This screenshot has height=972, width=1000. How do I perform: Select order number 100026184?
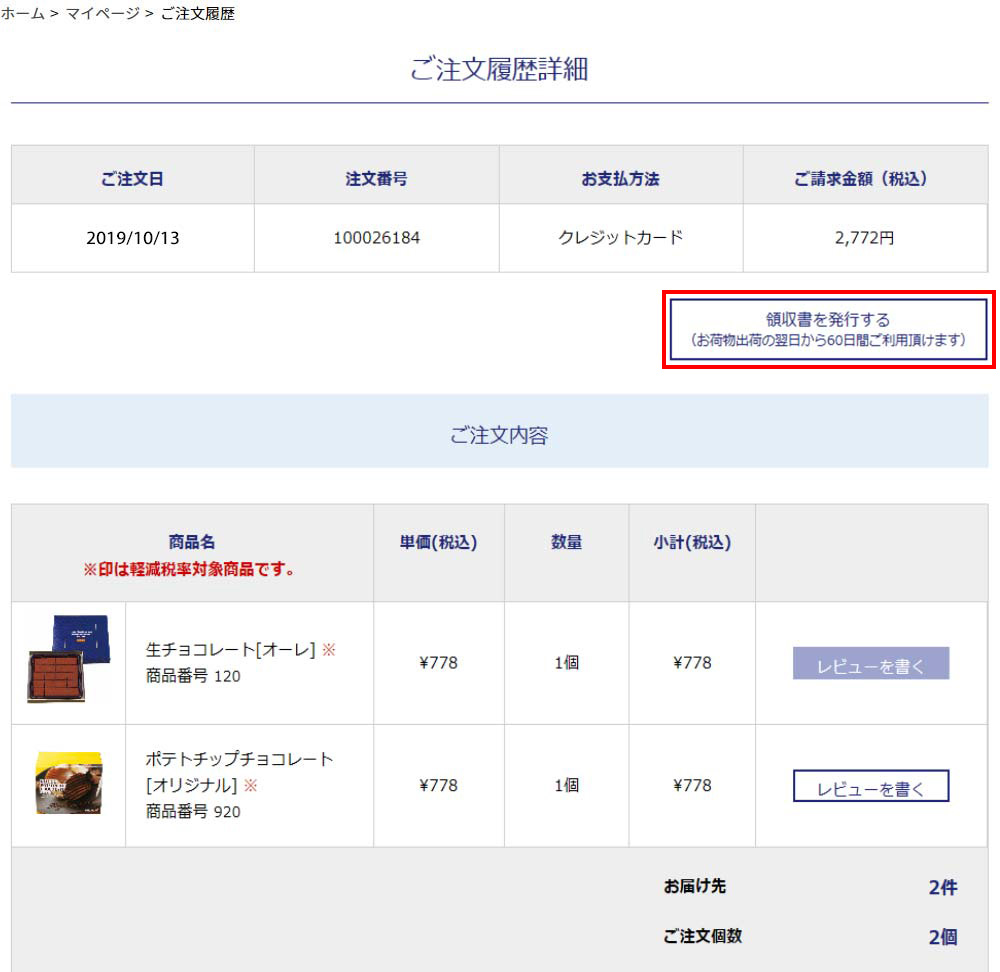[376, 238]
